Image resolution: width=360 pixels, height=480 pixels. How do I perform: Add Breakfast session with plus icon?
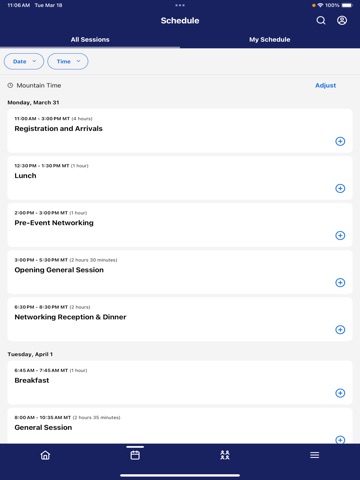(x=340, y=393)
